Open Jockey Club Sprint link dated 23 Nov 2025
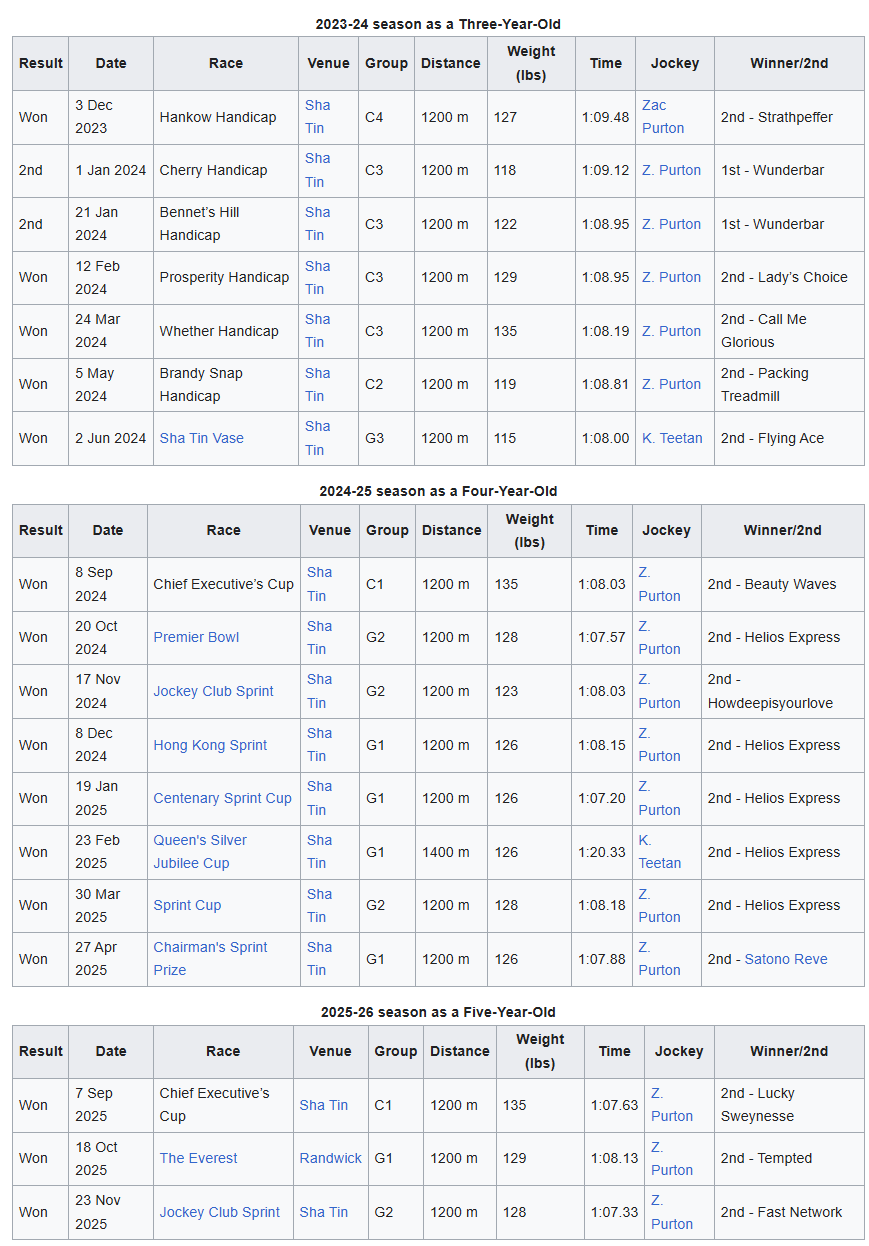 coord(219,1212)
